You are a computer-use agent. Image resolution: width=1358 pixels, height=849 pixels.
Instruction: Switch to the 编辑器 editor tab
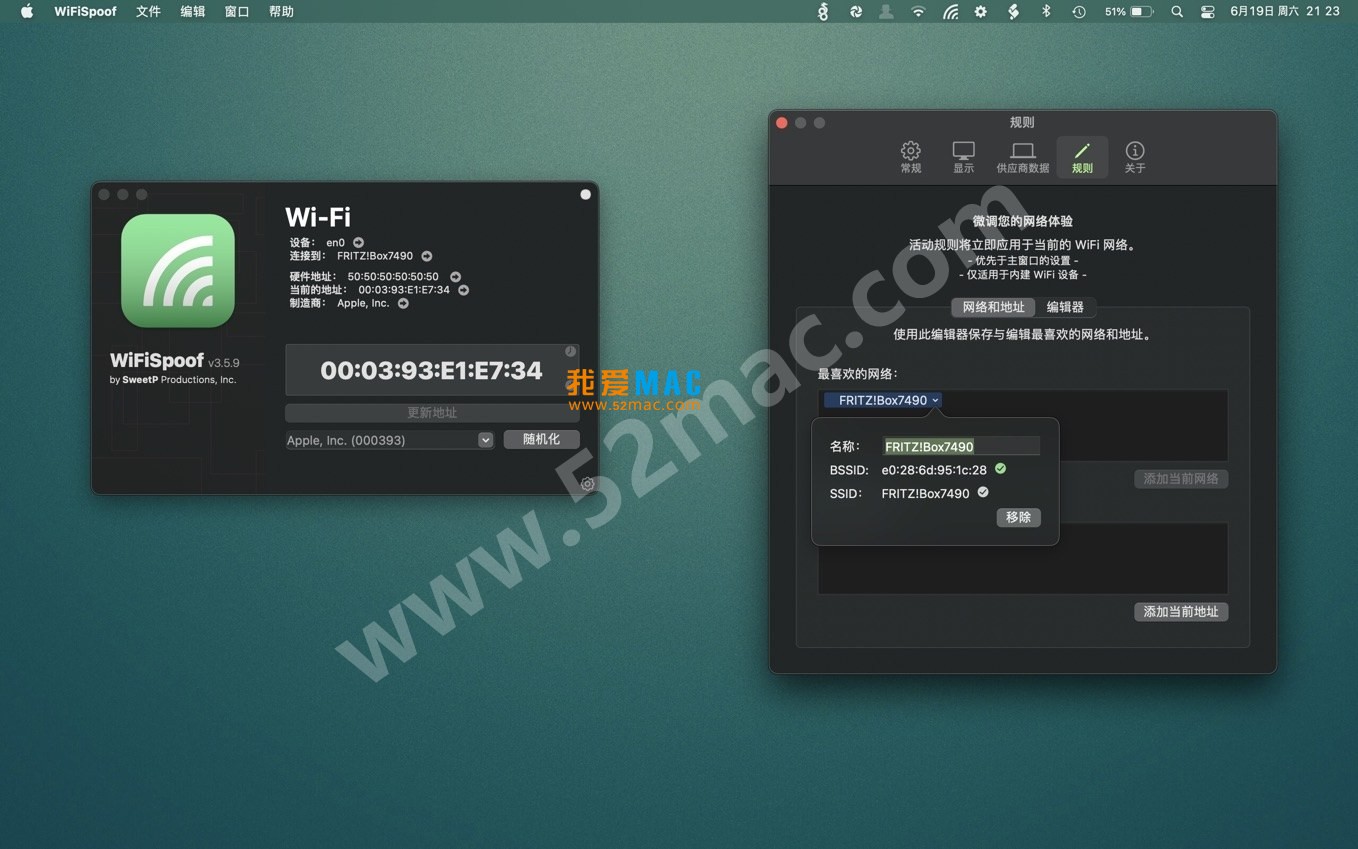(1064, 307)
